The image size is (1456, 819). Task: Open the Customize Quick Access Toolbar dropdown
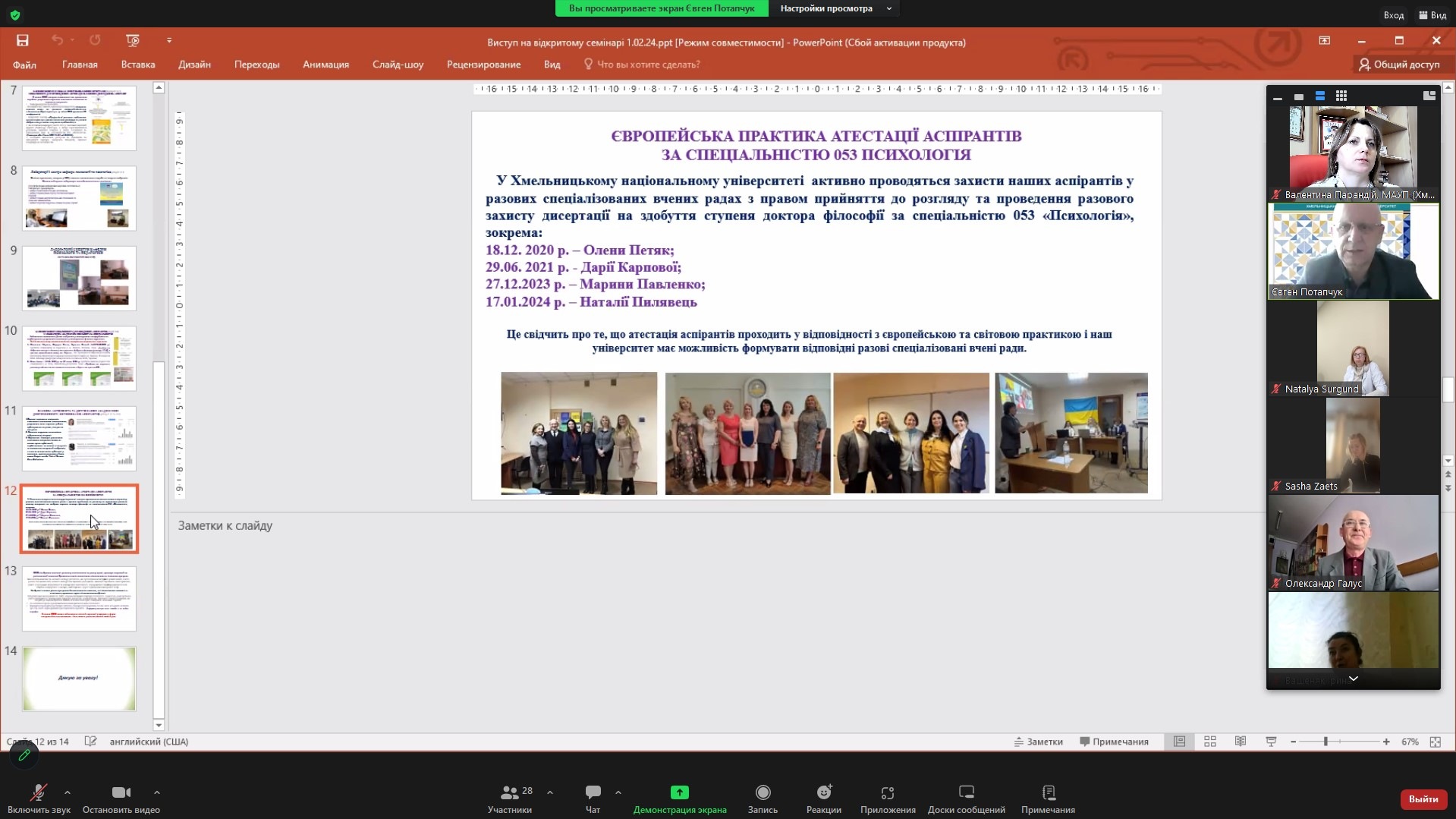coord(169,40)
